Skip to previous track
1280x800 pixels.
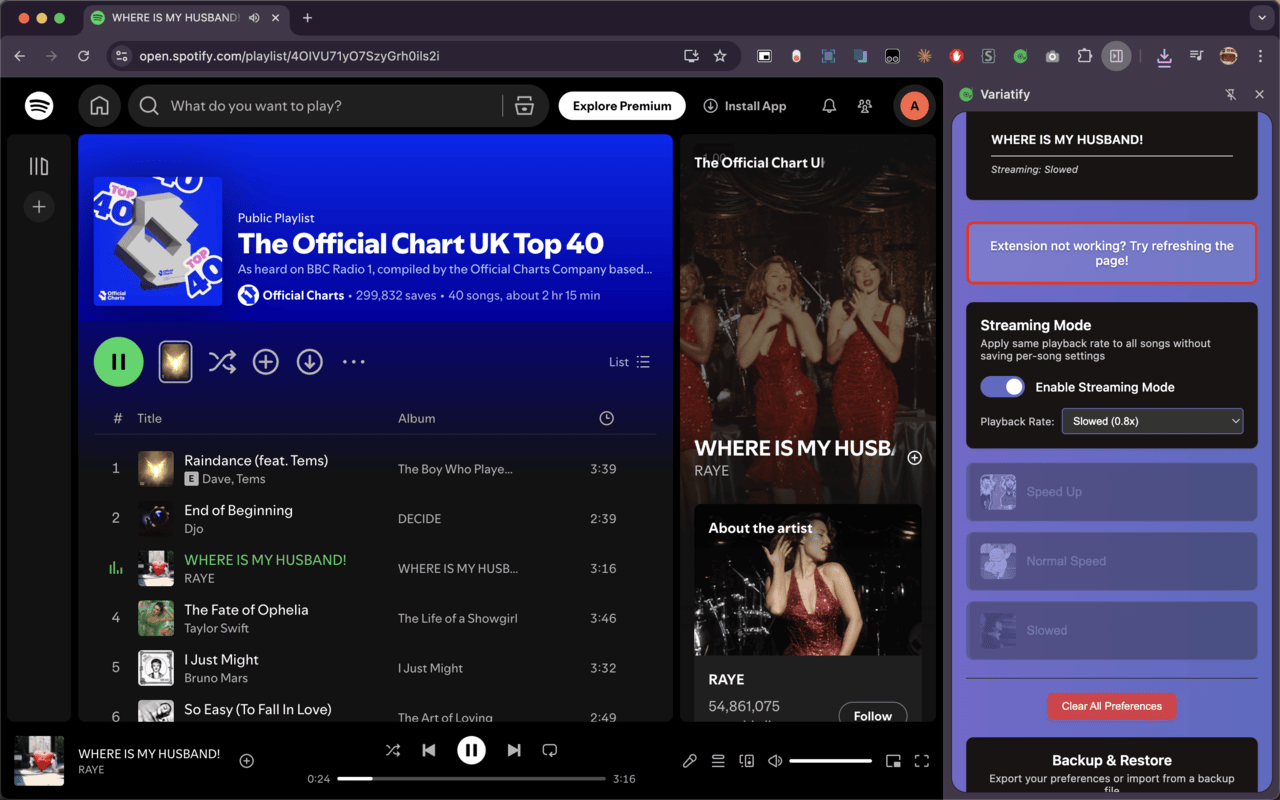(429, 750)
